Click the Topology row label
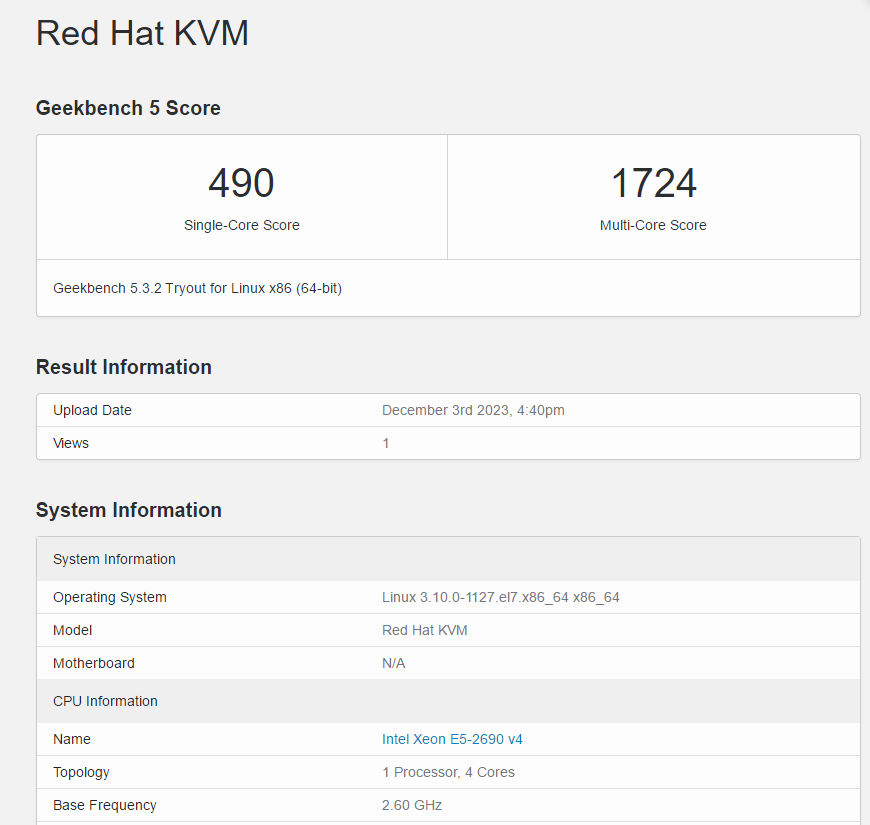The image size is (870, 825). [x=81, y=772]
